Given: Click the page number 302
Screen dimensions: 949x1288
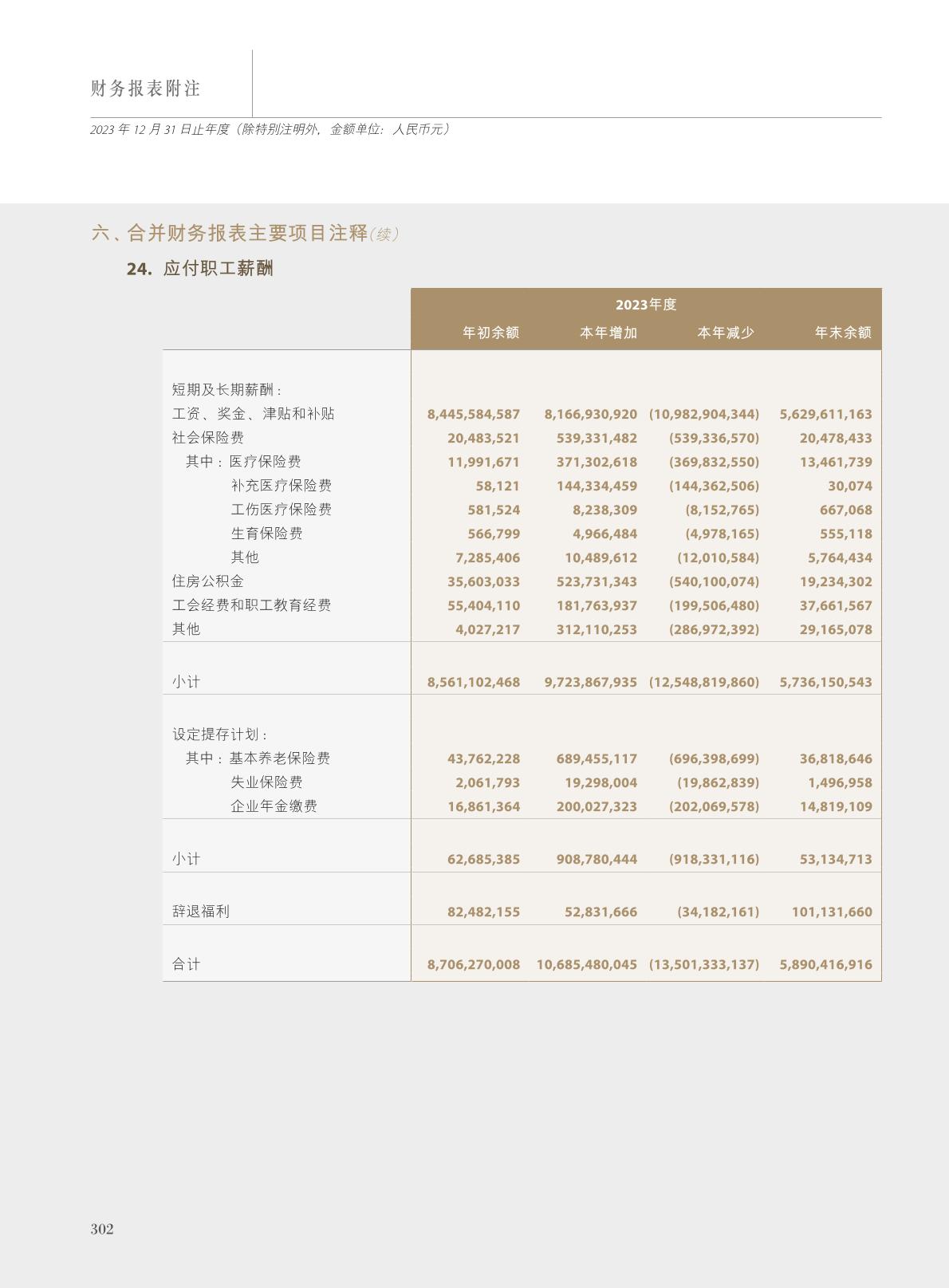Looking at the screenshot, I should pyautogui.click(x=102, y=1229).
